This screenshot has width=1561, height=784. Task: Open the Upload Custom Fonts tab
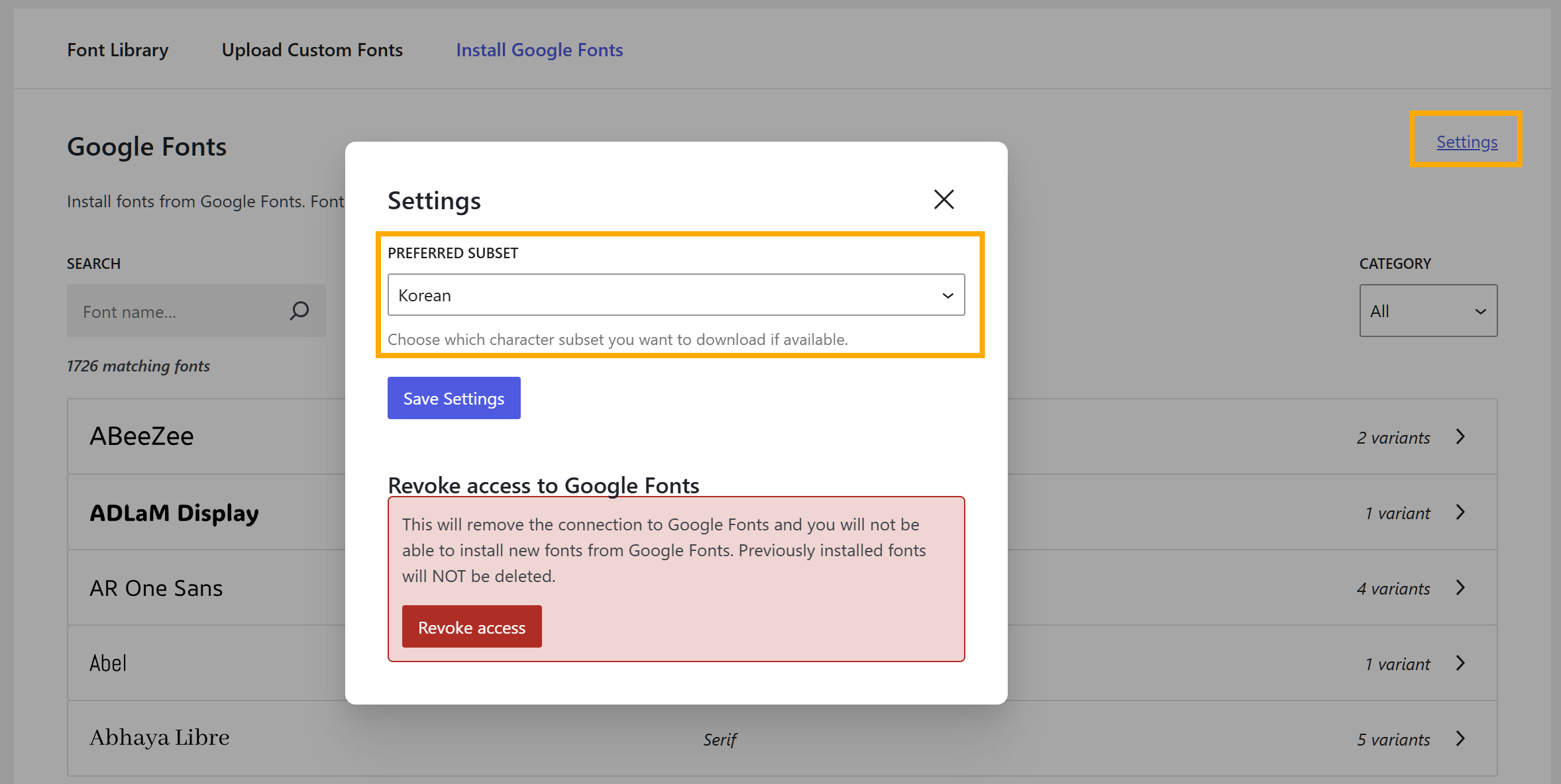click(312, 50)
